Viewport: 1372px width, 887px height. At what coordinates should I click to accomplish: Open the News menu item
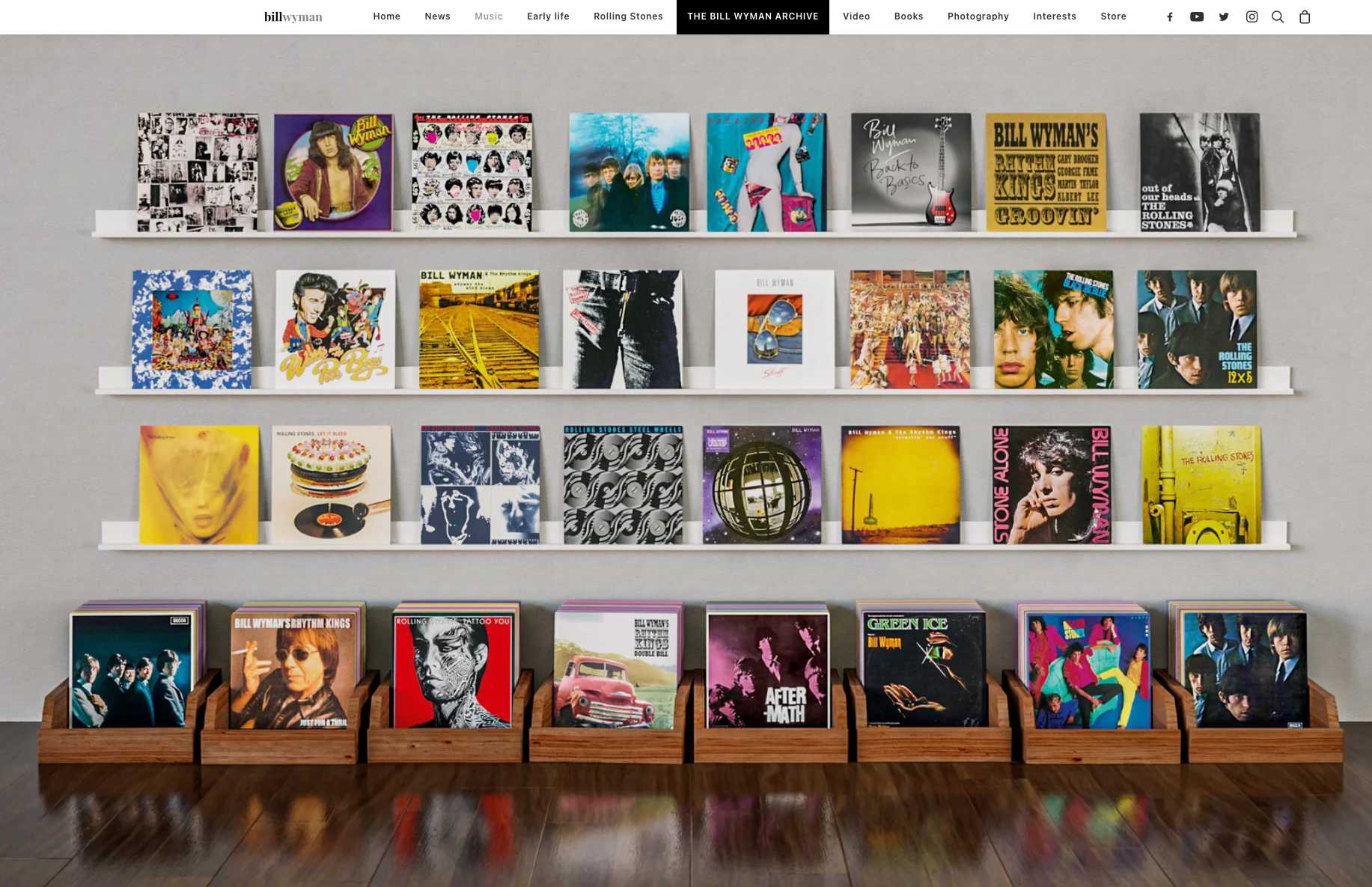pyautogui.click(x=437, y=16)
